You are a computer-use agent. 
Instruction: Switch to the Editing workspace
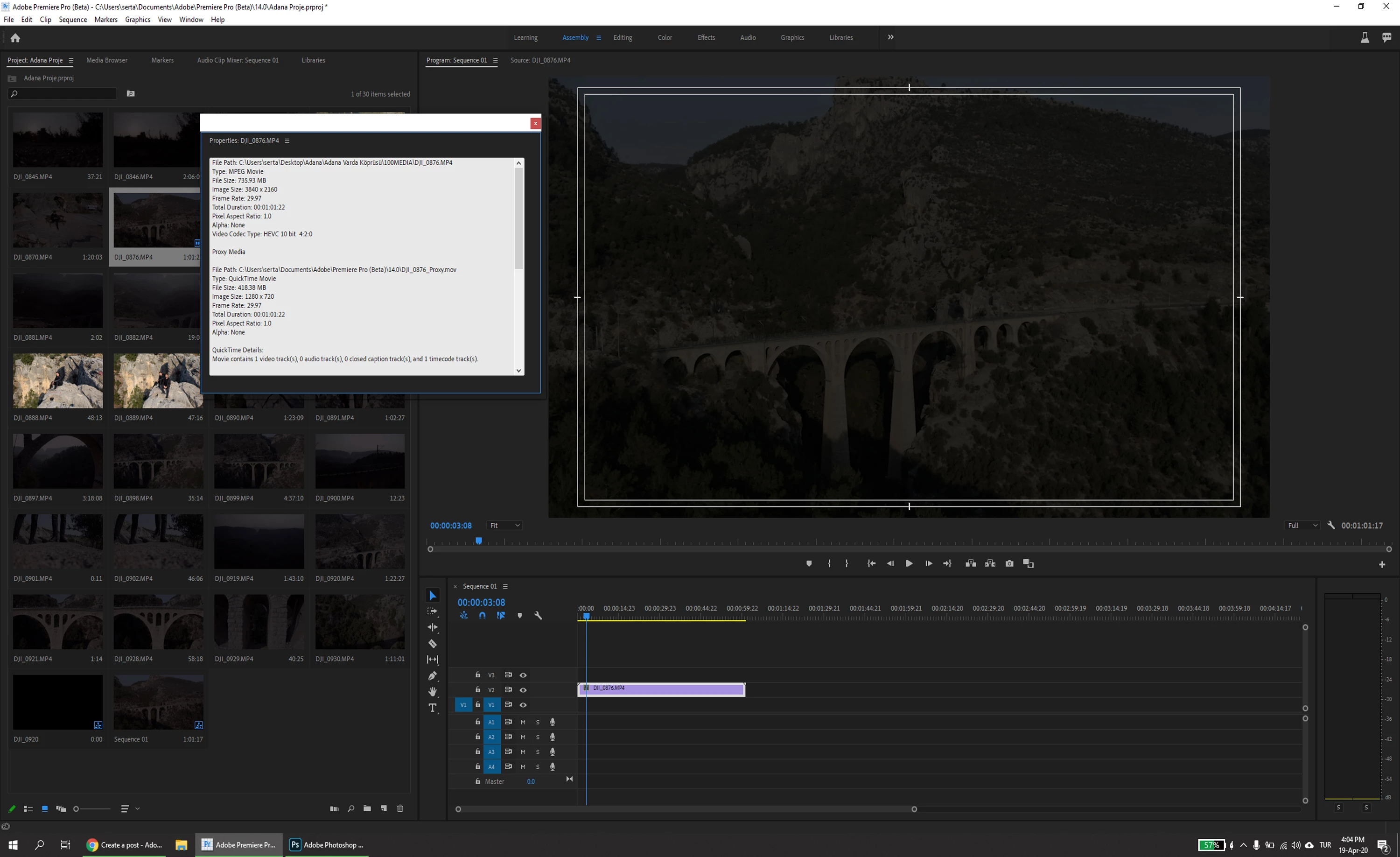click(x=622, y=37)
